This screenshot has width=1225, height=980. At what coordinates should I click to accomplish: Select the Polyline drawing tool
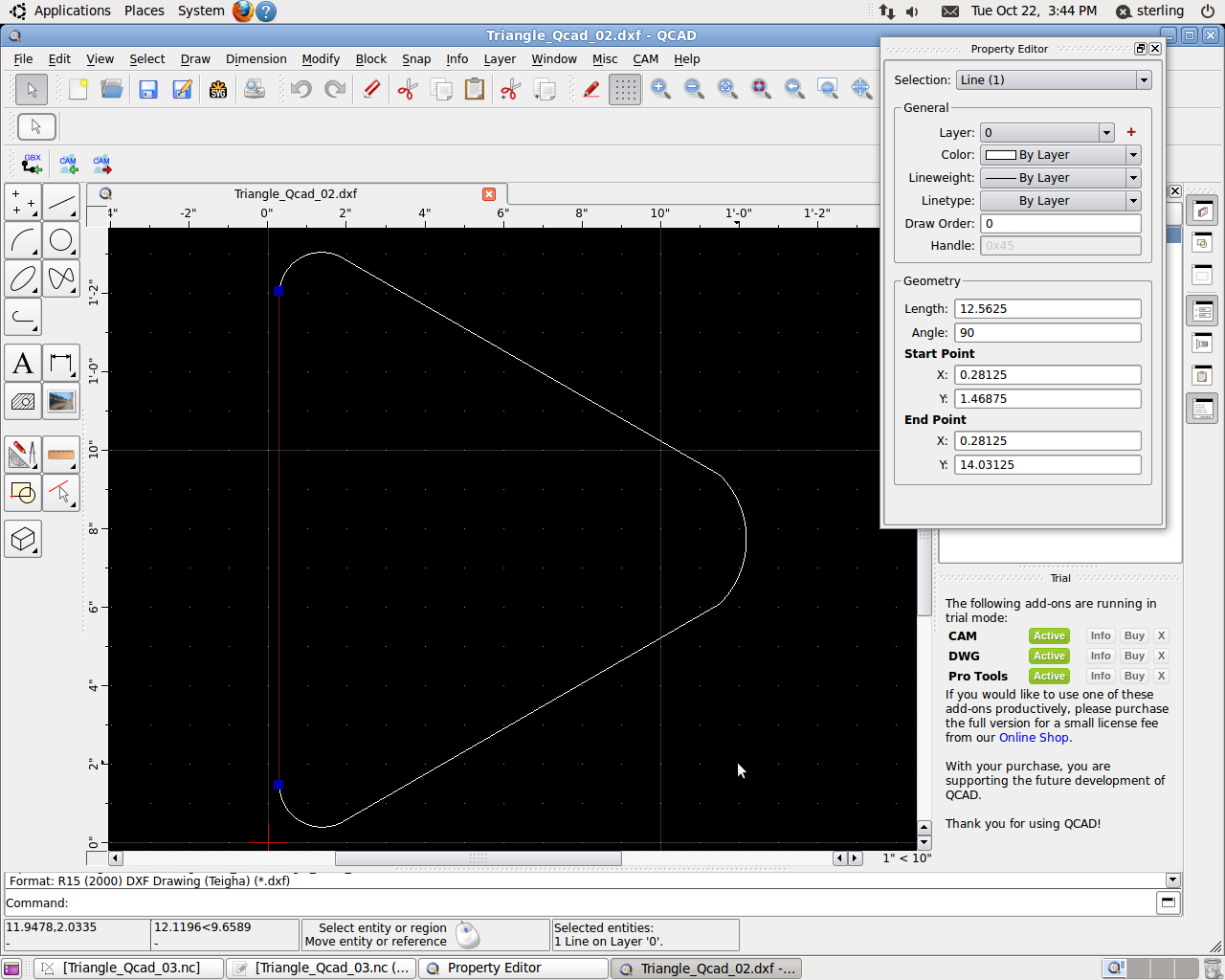click(x=23, y=317)
